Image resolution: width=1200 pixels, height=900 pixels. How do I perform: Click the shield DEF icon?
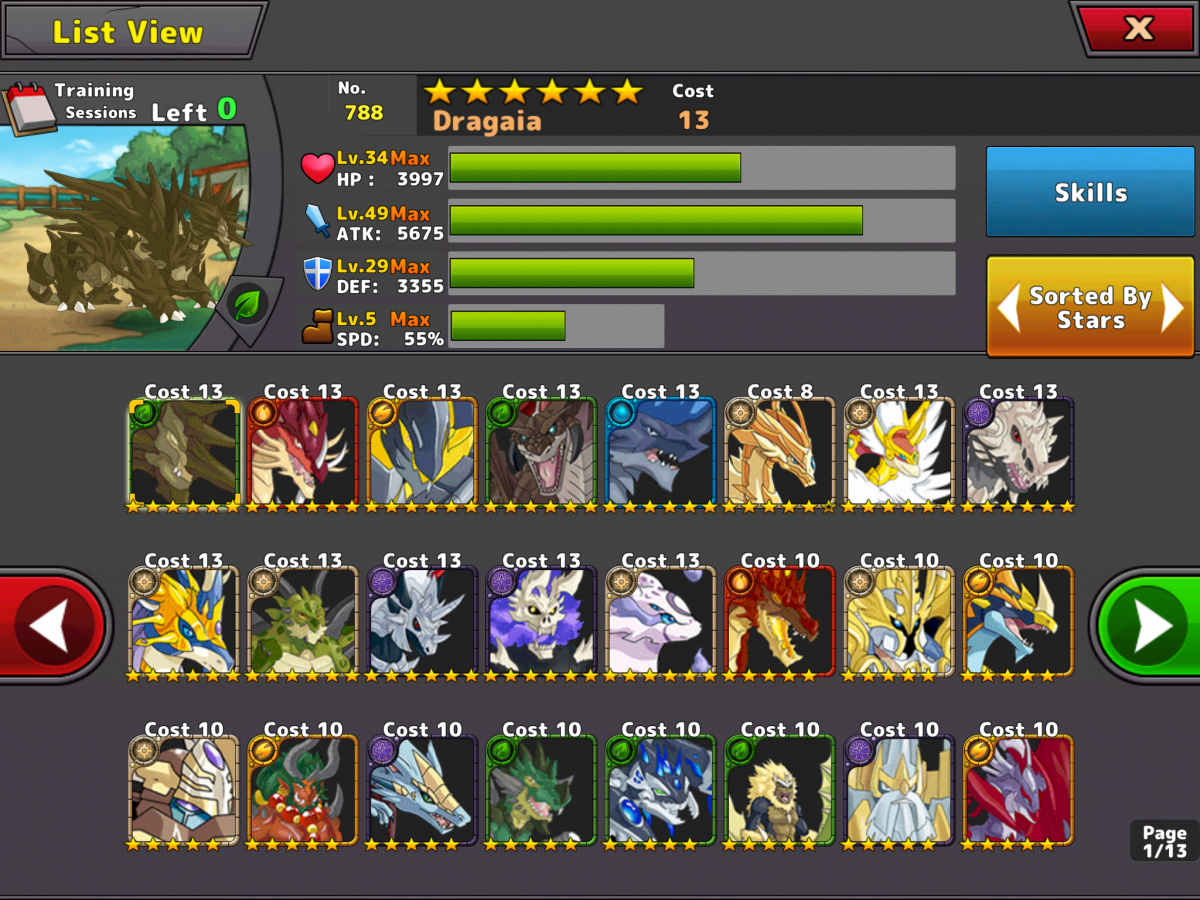click(317, 273)
